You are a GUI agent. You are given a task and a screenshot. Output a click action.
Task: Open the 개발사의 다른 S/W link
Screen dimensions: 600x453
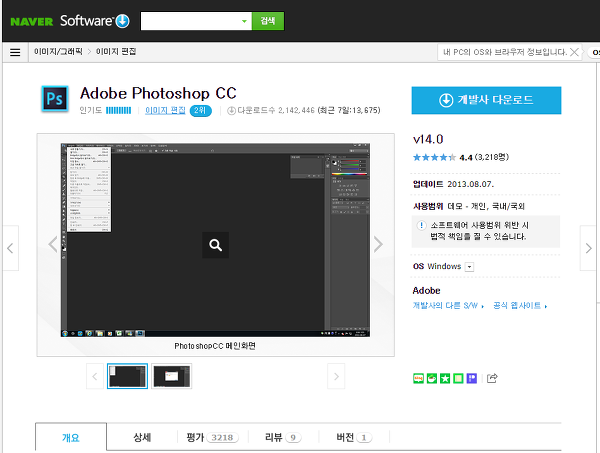tap(448, 305)
